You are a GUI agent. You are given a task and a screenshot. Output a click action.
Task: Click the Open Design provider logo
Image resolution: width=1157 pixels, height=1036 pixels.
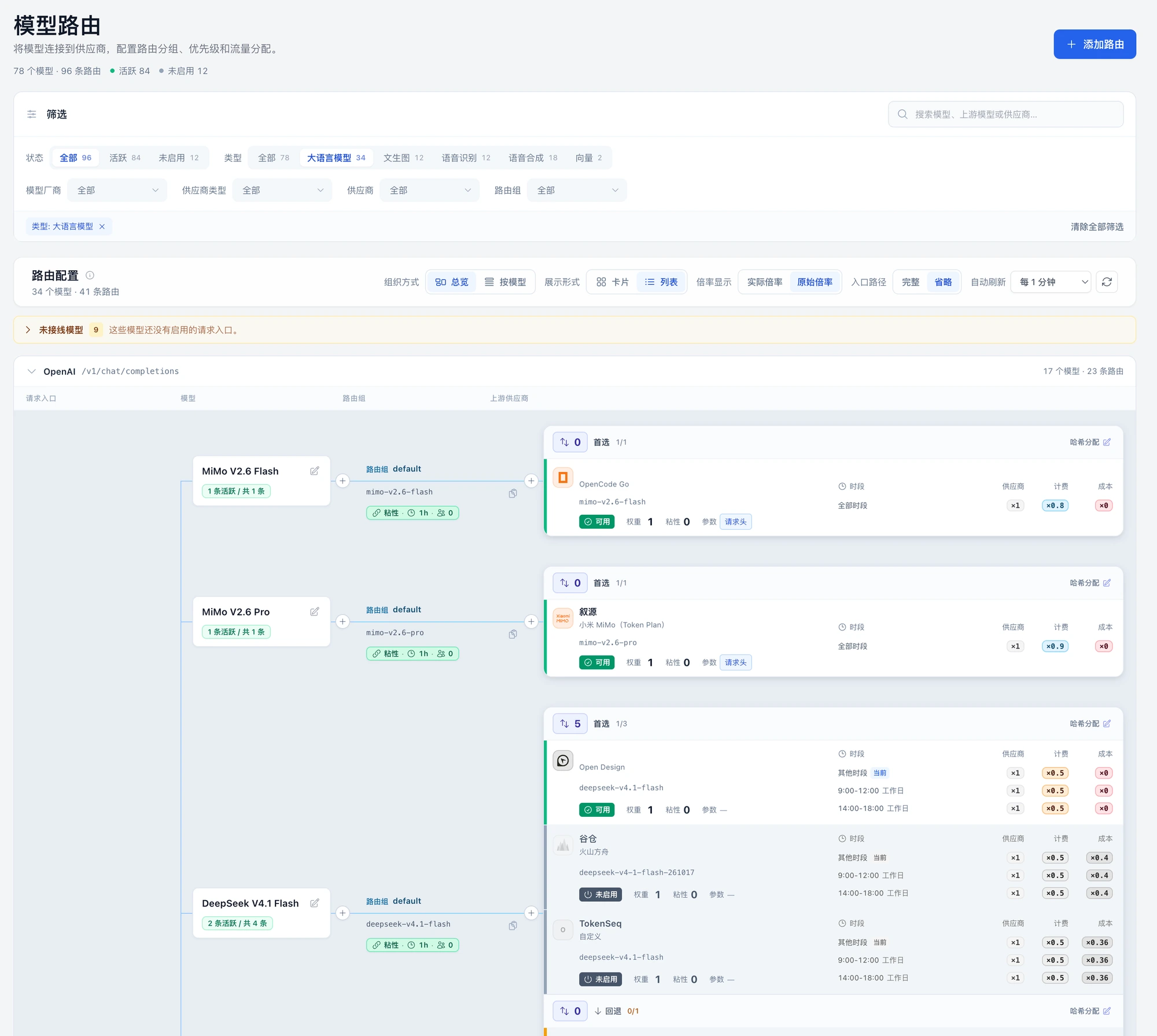[x=563, y=761]
